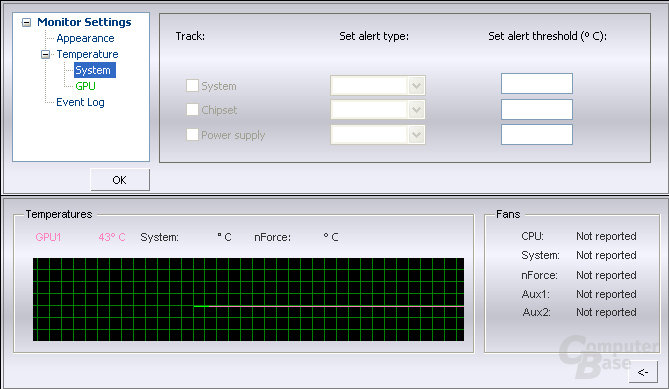Enable tracking for System temperature
Image resolution: width=669 pixels, height=389 pixels.
tap(192, 86)
